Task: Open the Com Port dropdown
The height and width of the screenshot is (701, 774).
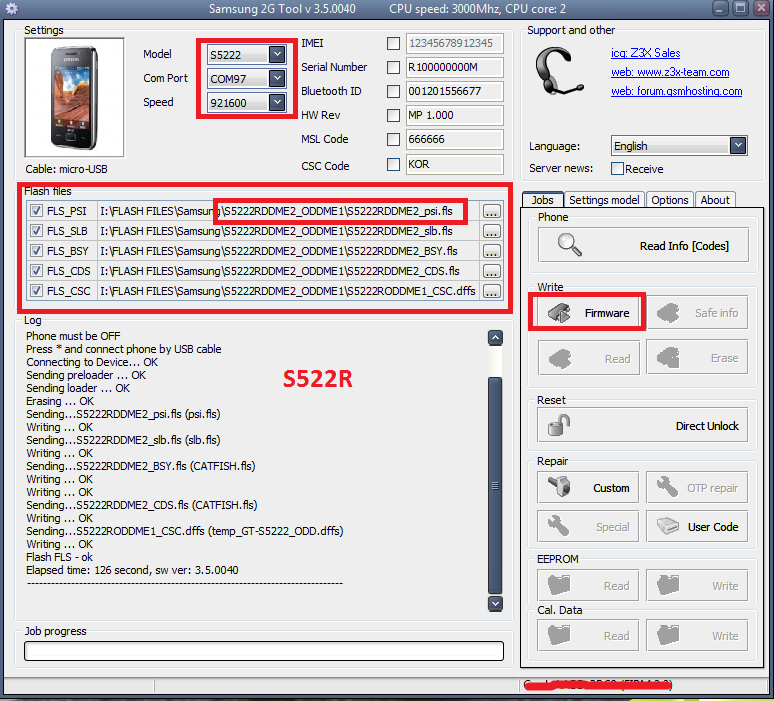Action: [x=277, y=78]
